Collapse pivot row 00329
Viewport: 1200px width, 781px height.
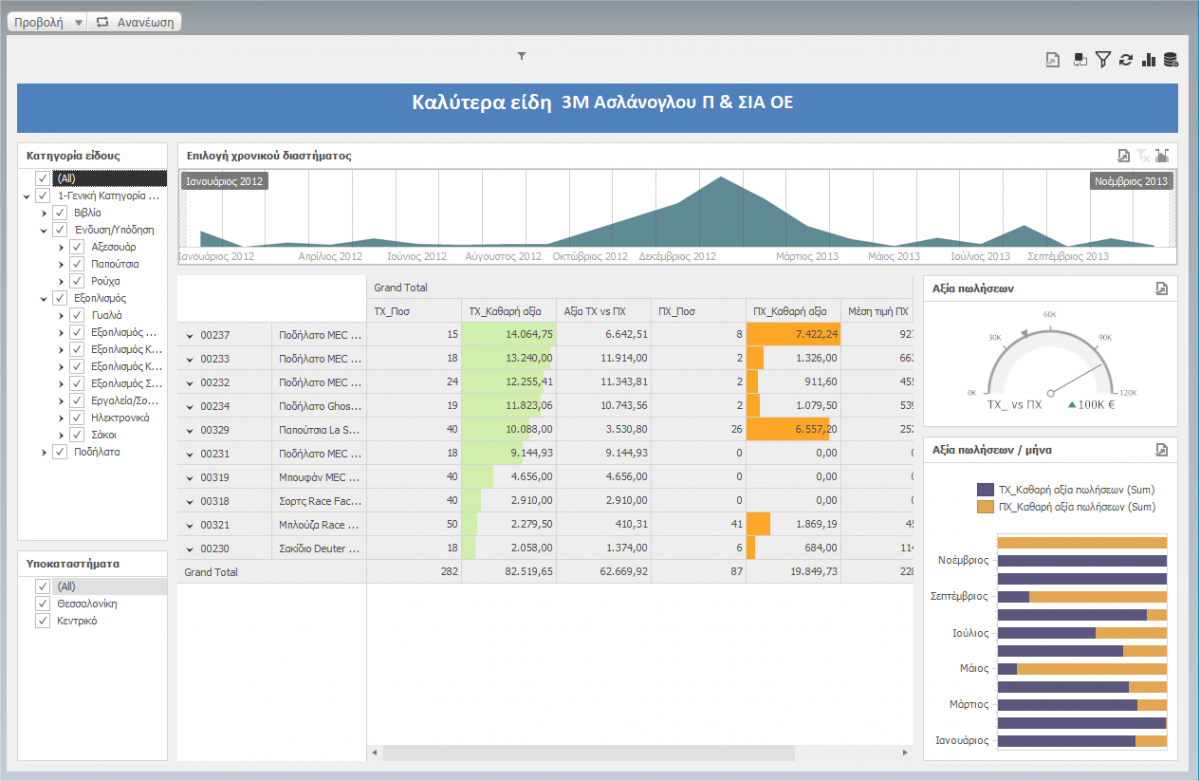(x=190, y=430)
